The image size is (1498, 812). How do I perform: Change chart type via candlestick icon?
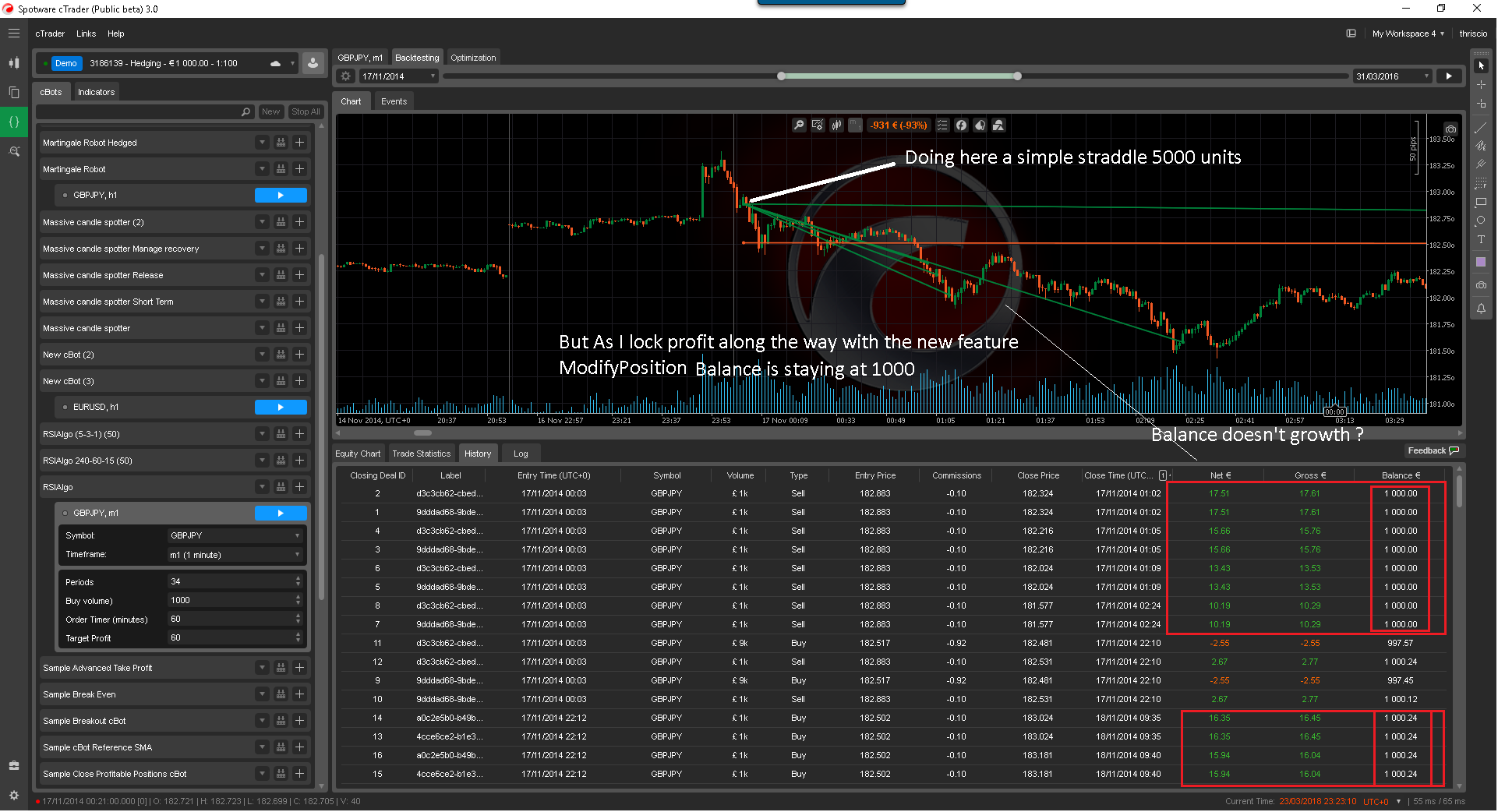tap(836, 125)
